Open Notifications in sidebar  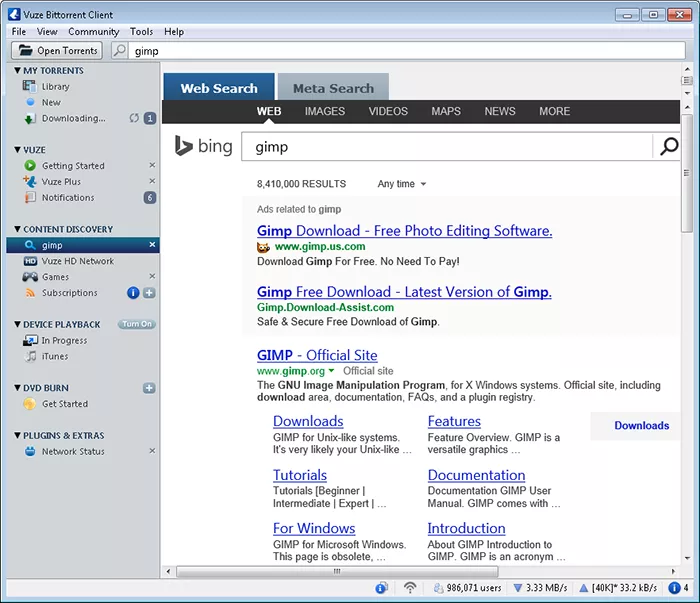pyautogui.click(x=68, y=197)
